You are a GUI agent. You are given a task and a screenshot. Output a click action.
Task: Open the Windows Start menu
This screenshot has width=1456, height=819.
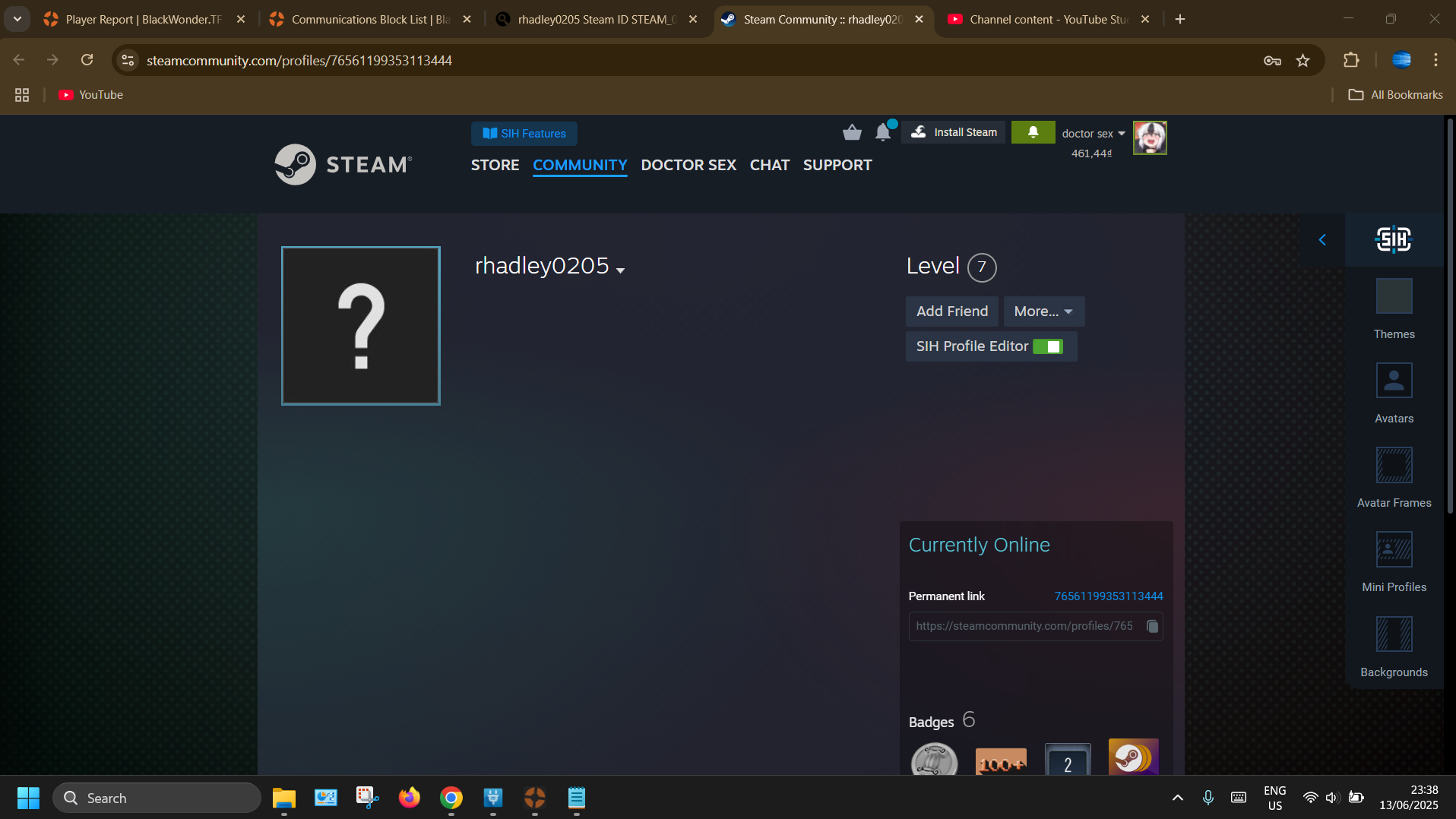pos(28,798)
